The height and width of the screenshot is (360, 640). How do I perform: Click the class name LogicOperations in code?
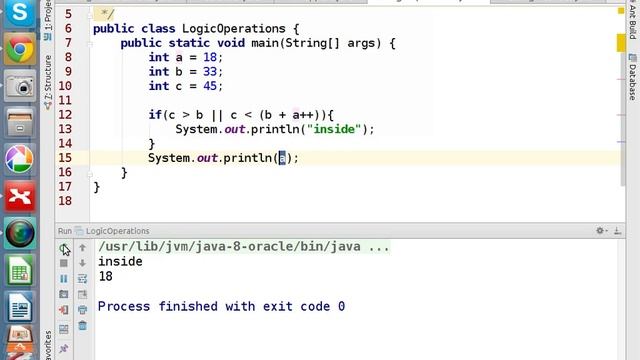point(233,29)
